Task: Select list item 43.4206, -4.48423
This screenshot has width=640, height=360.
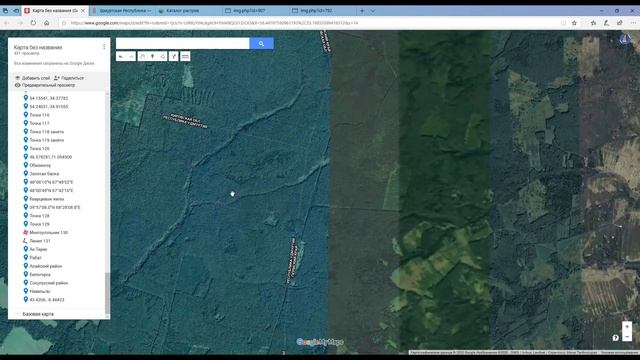Action: (x=47, y=300)
